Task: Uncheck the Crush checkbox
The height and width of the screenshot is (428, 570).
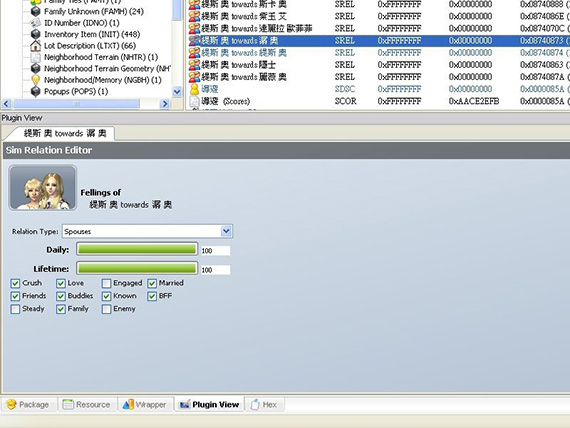Action: 15,283
